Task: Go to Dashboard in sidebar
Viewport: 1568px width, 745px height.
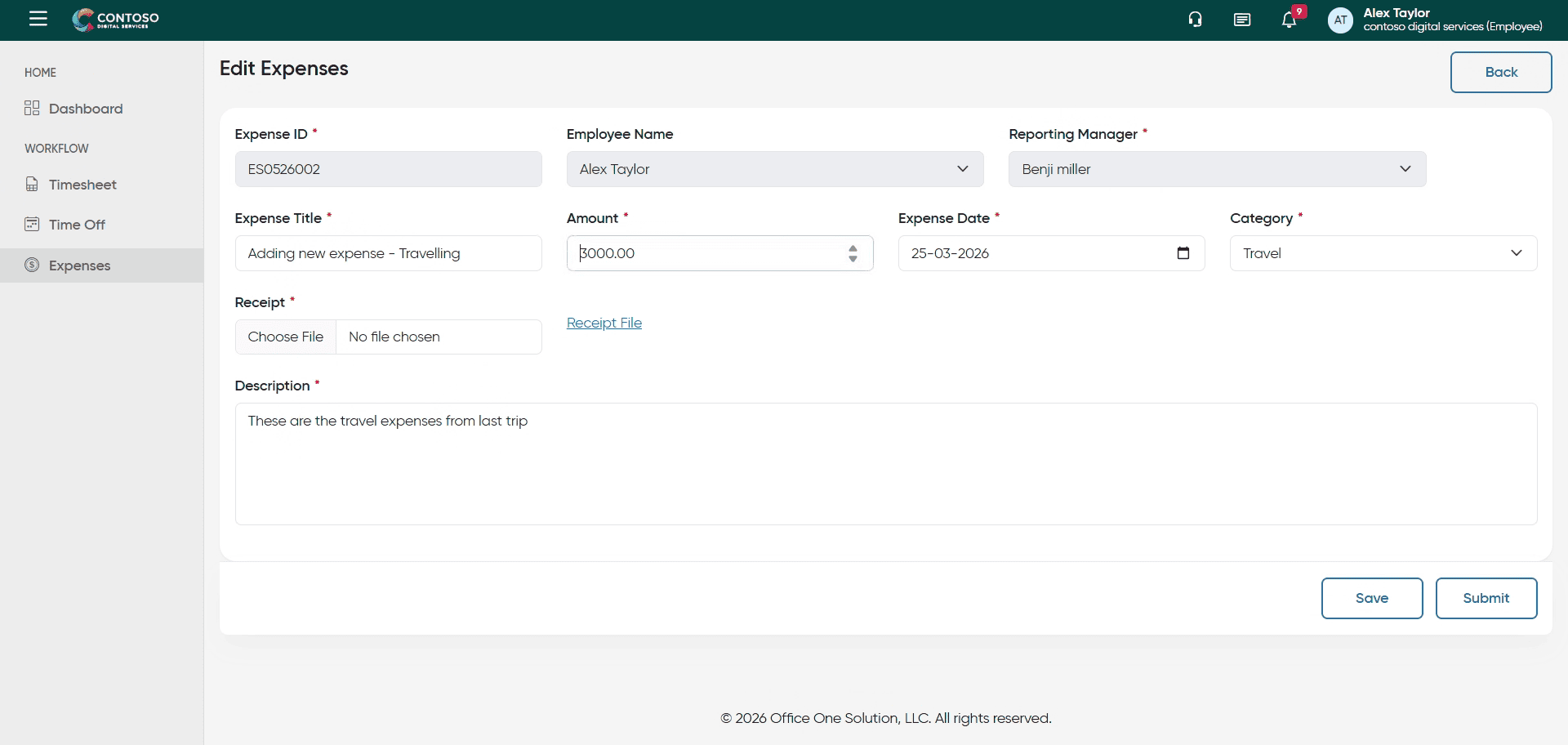Action: 85,109
